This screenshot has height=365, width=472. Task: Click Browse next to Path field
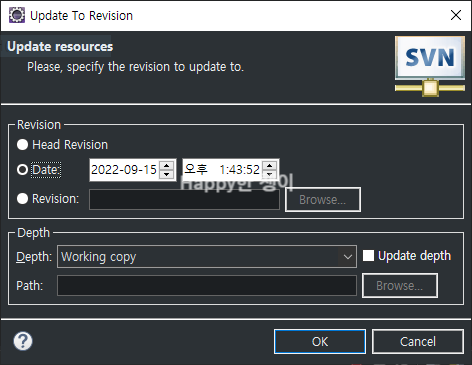point(400,285)
